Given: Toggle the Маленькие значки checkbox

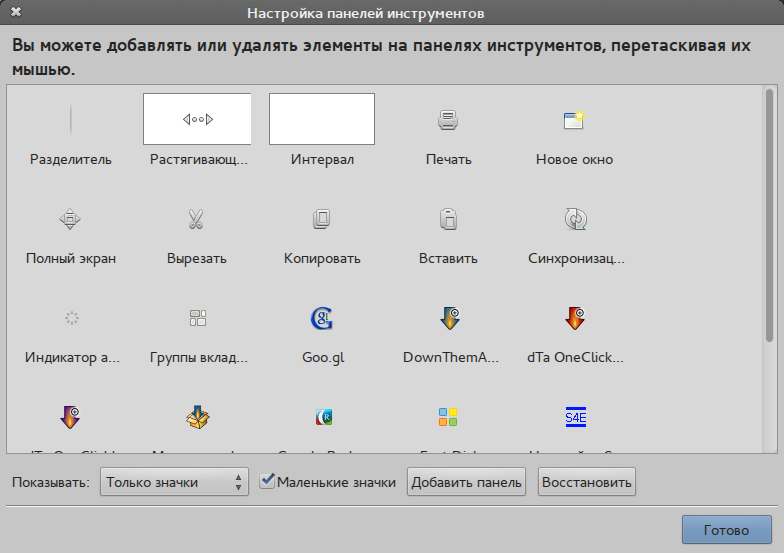Looking at the screenshot, I should click(x=267, y=482).
